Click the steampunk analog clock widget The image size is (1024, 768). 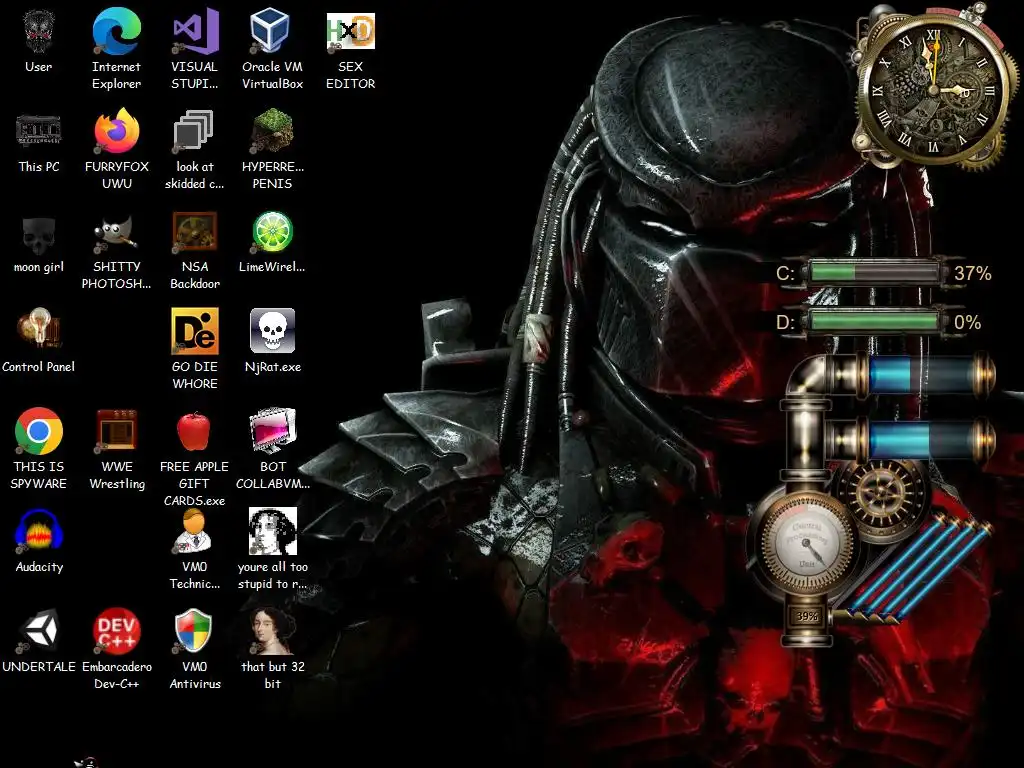click(934, 88)
